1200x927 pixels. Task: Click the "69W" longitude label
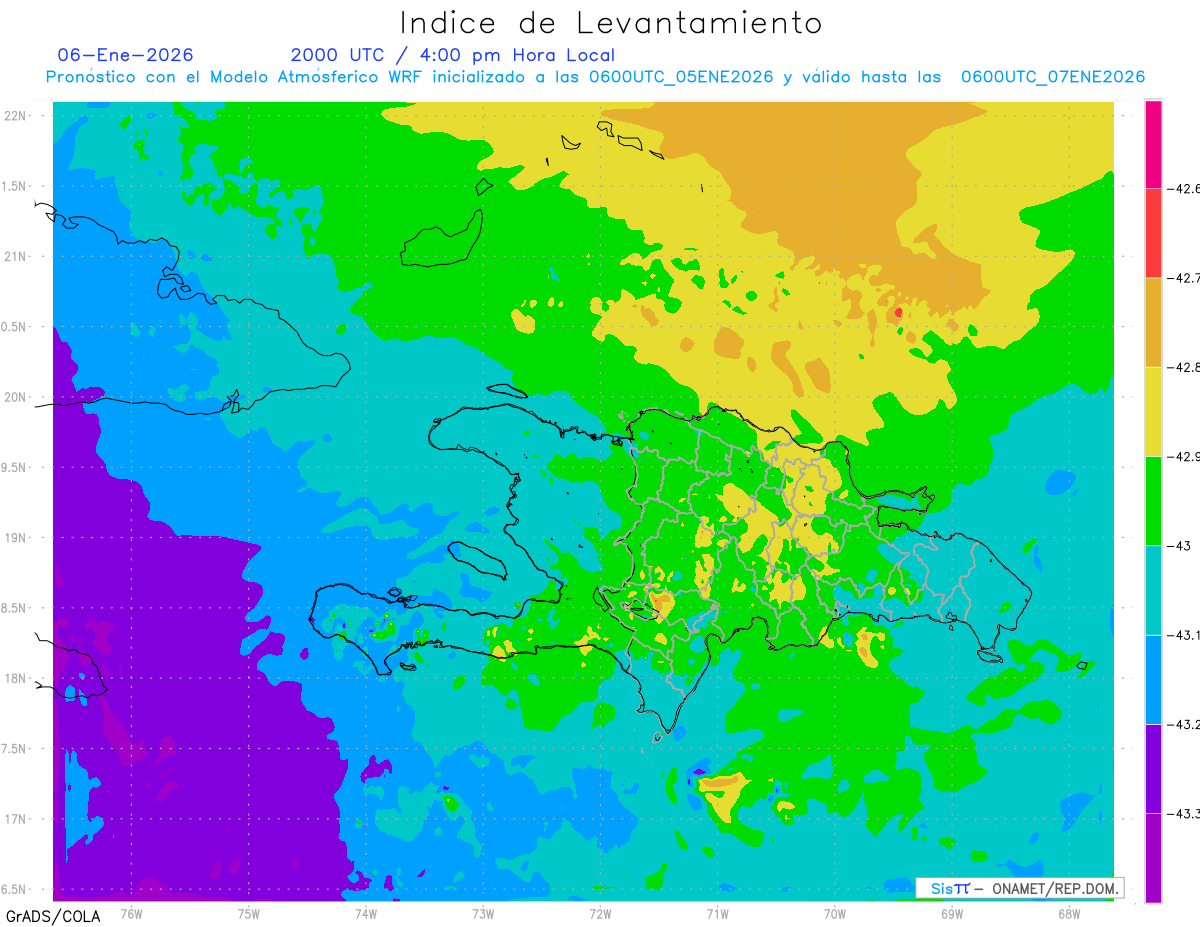coord(952,913)
